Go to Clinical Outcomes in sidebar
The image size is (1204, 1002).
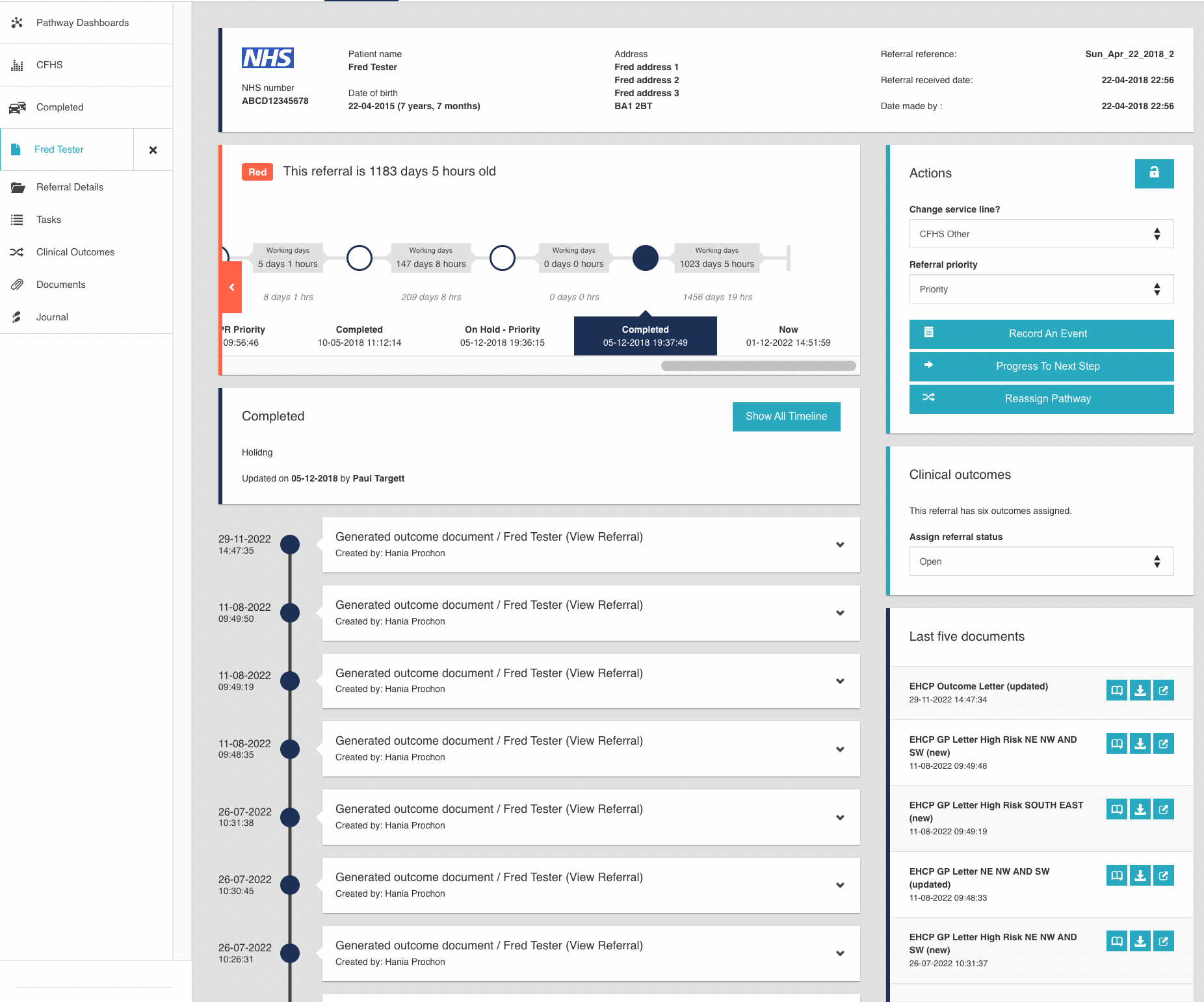tap(75, 252)
